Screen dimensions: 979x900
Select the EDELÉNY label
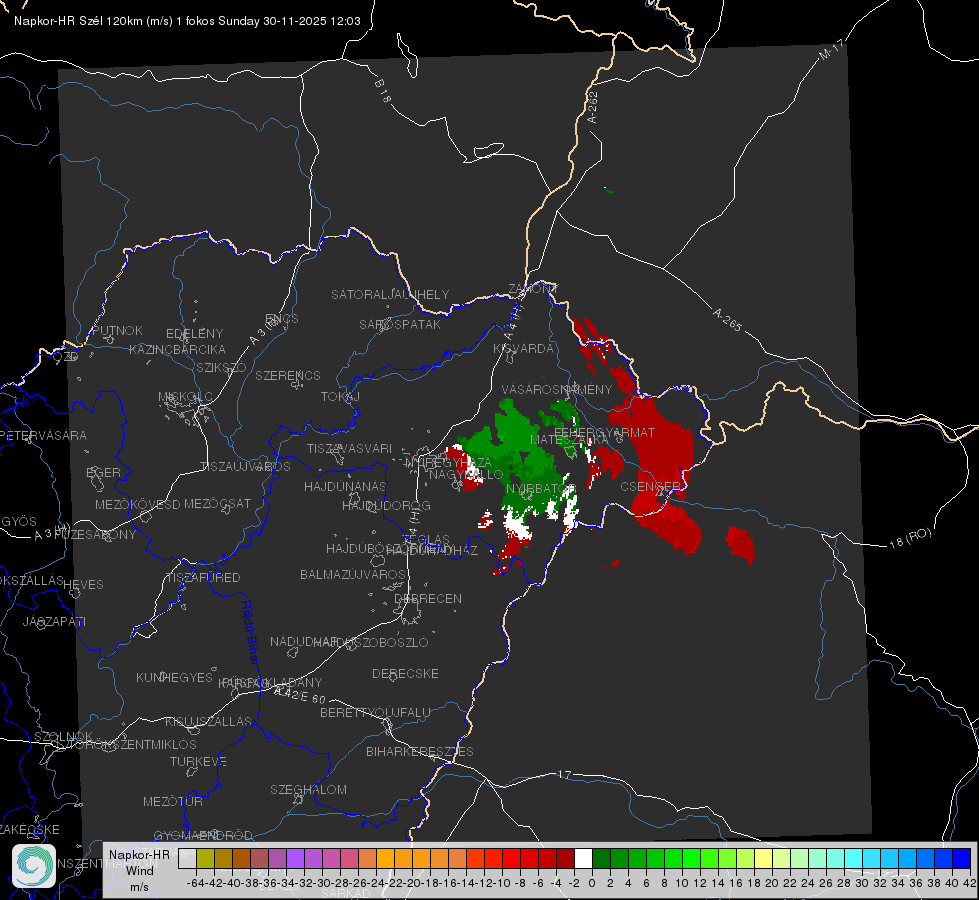(x=194, y=334)
